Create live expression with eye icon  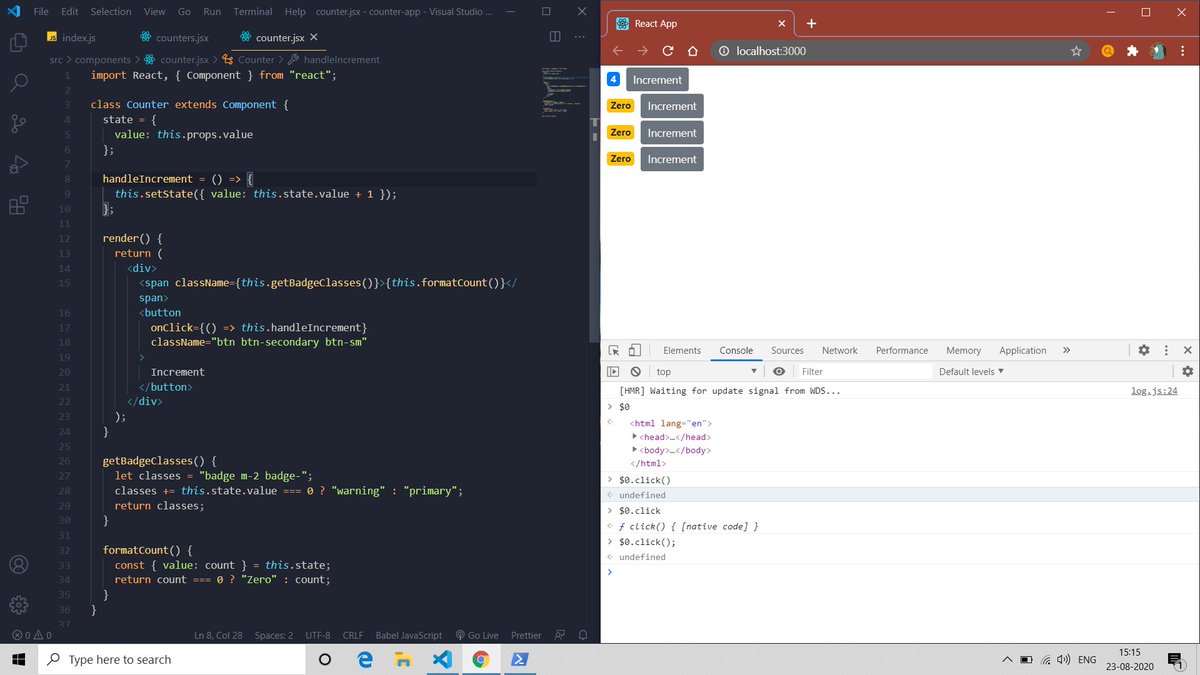pyautogui.click(x=779, y=371)
